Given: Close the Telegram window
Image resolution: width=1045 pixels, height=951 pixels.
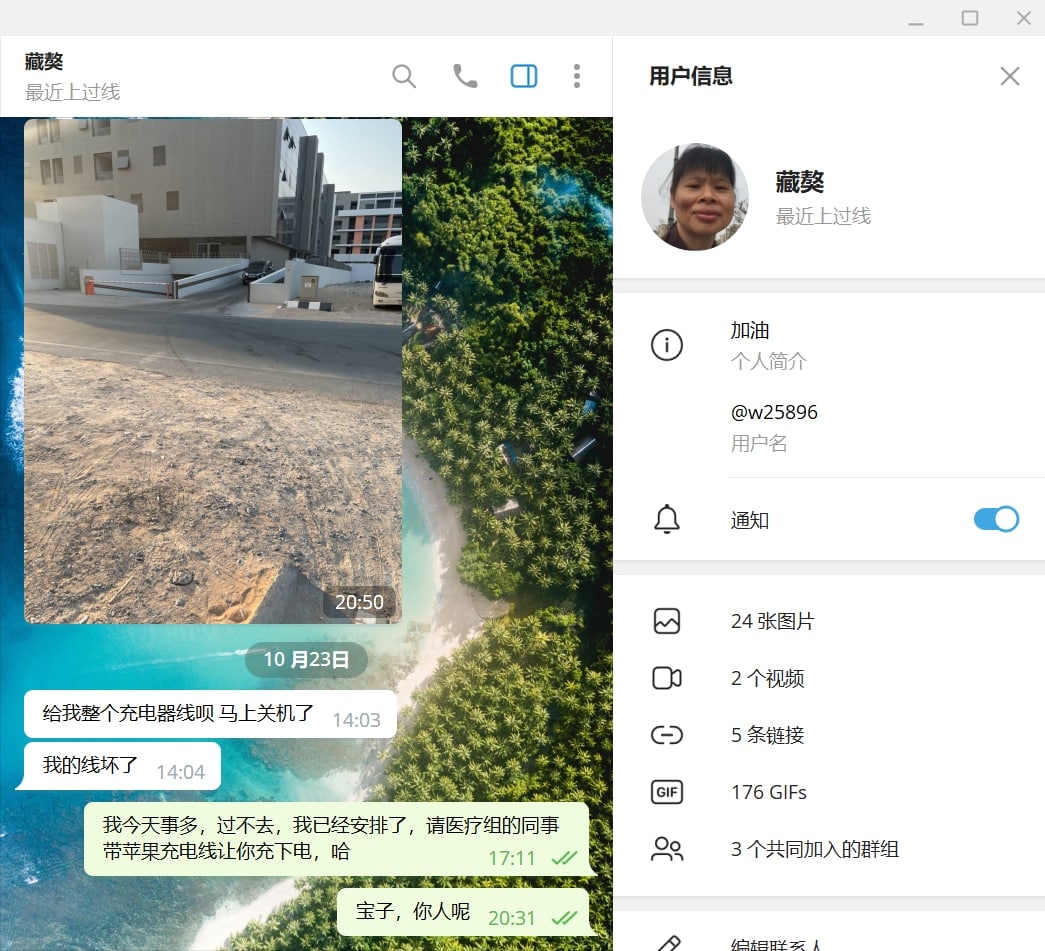Looking at the screenshot, I should click(x=1024, y=18).
